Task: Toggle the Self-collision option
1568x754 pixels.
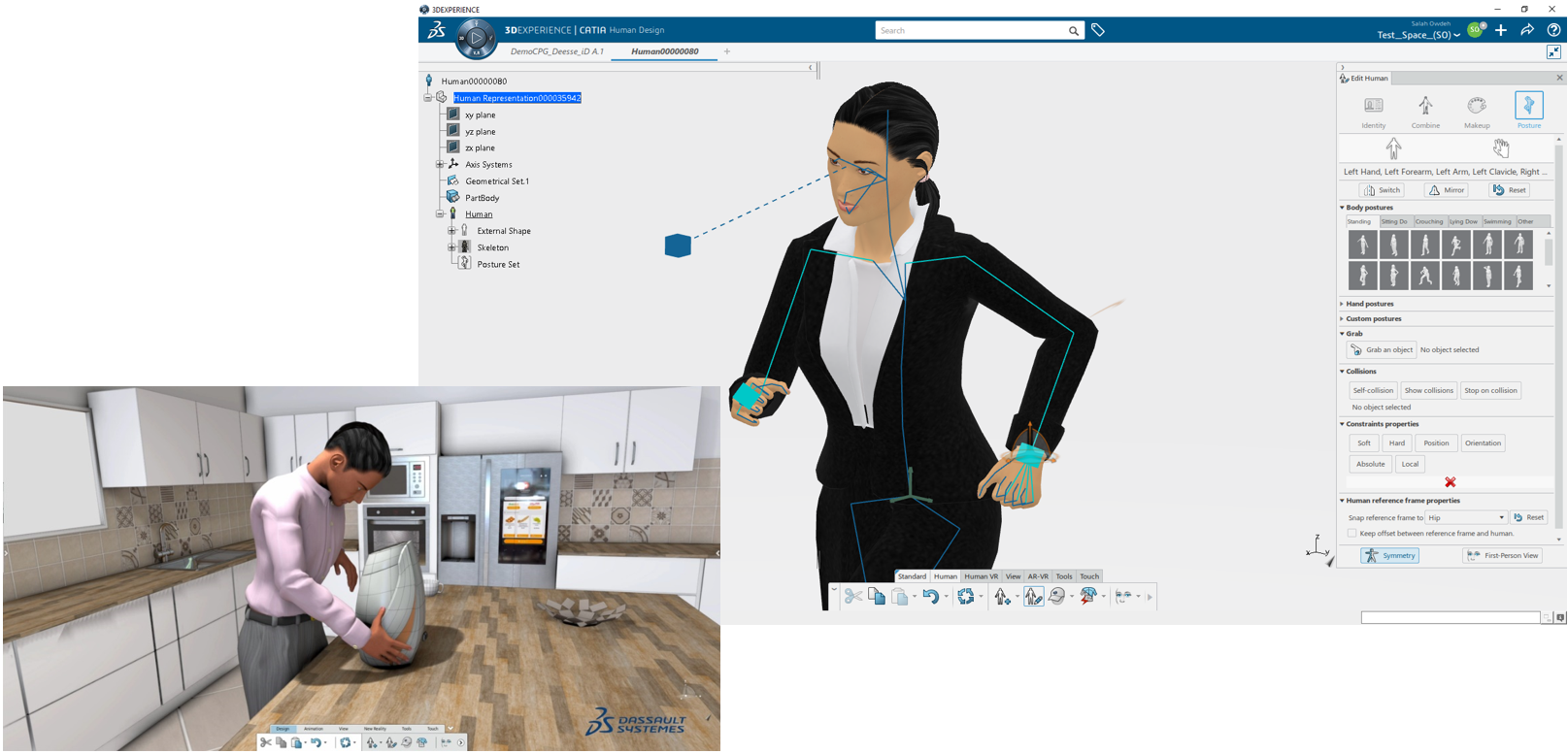Action: (x=1373, y=391)
